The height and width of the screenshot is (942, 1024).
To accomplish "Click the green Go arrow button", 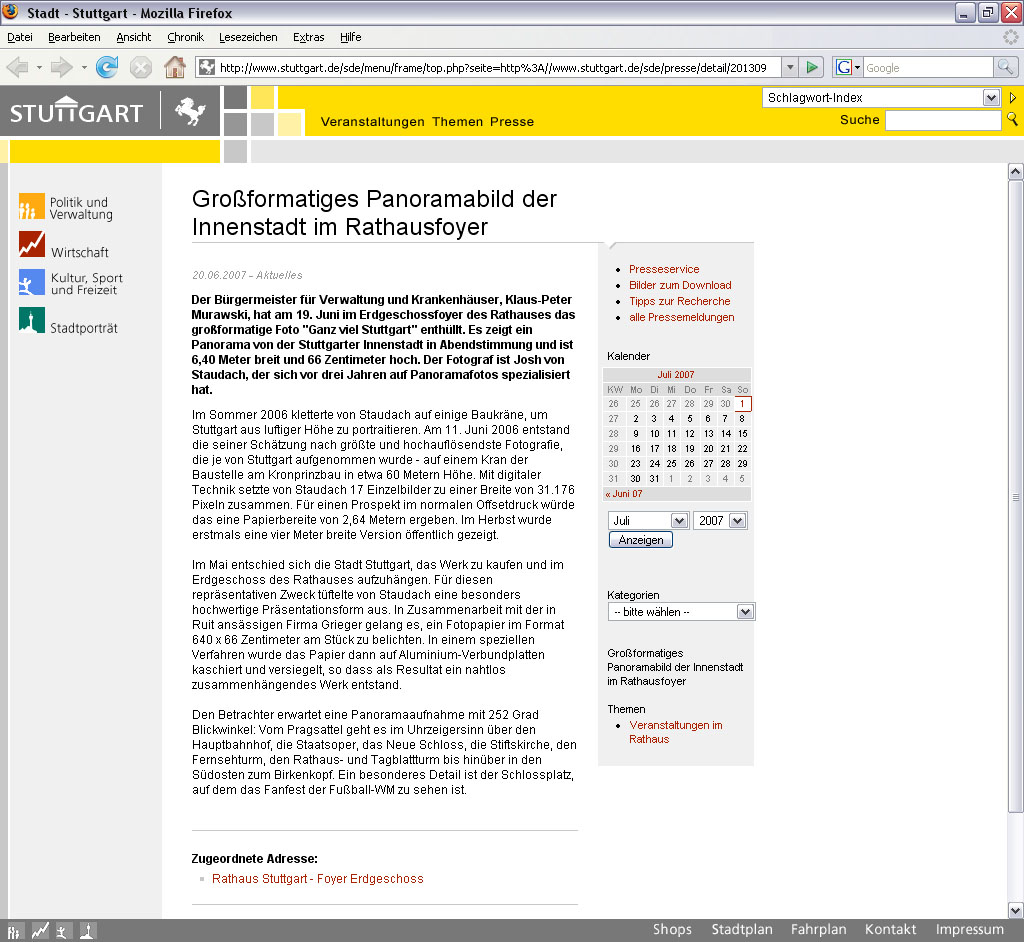I will [813, 67].
